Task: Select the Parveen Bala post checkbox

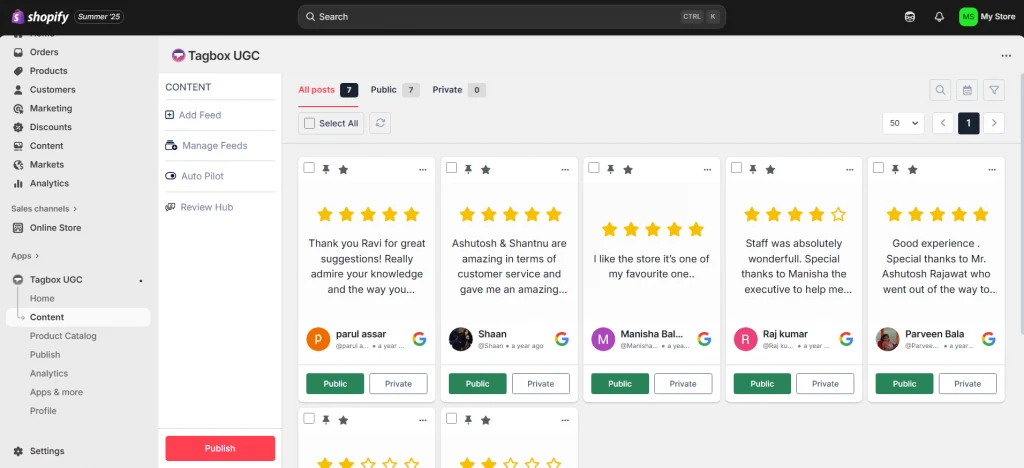Action: tap(879, 168)
